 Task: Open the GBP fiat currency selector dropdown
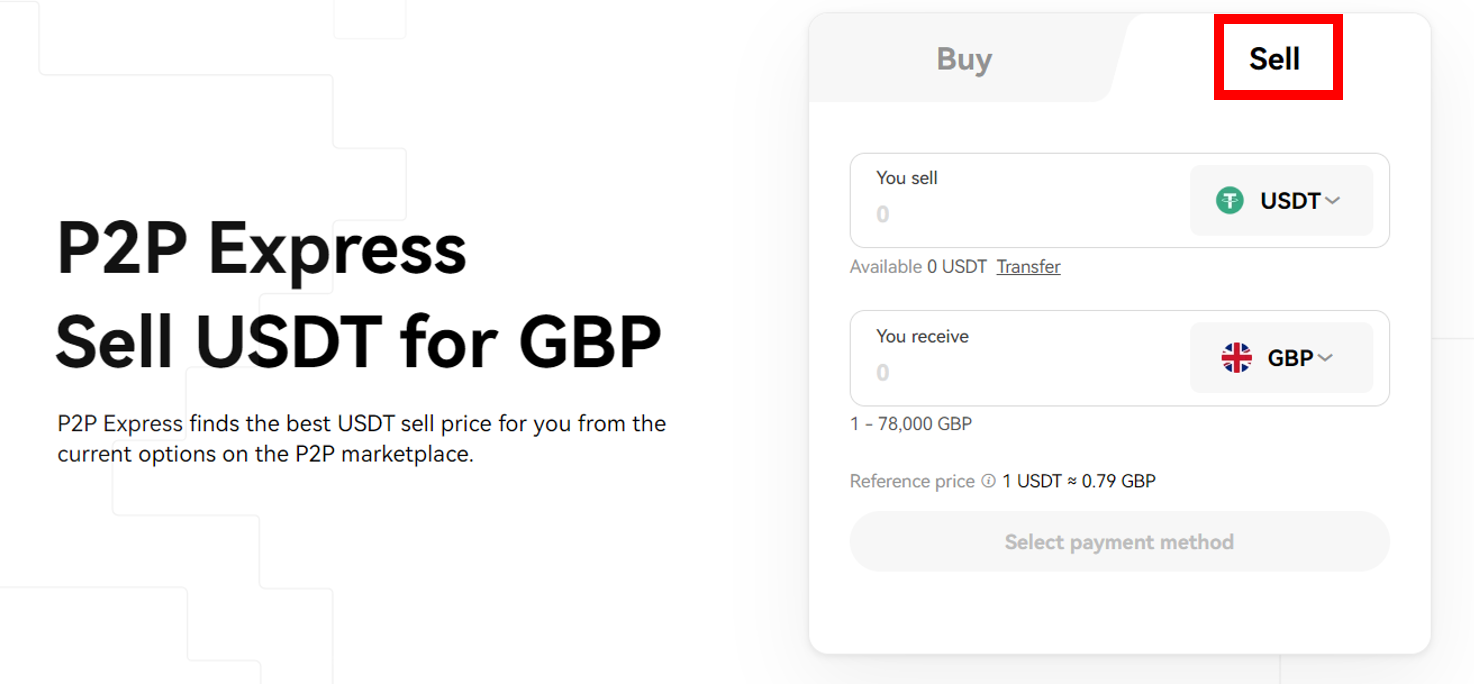pos(1281,358)
